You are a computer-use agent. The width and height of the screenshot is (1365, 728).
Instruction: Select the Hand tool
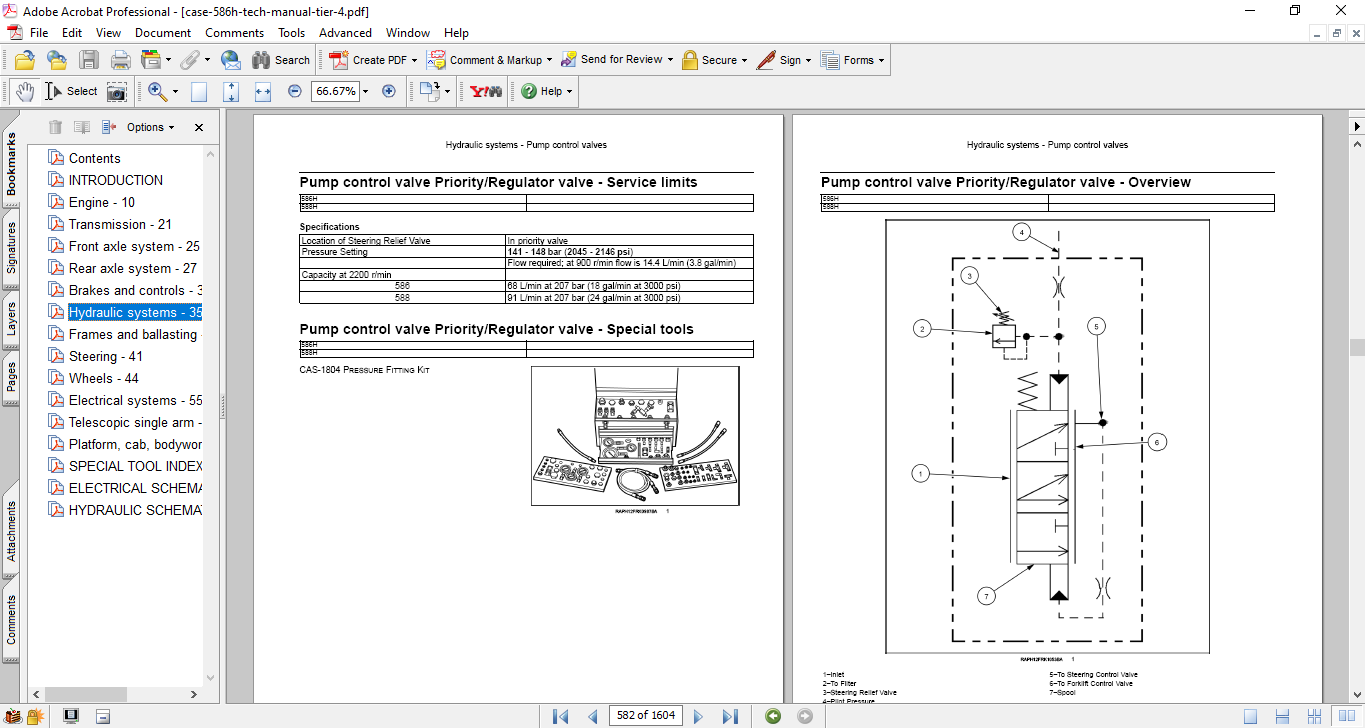click(24, 91)
